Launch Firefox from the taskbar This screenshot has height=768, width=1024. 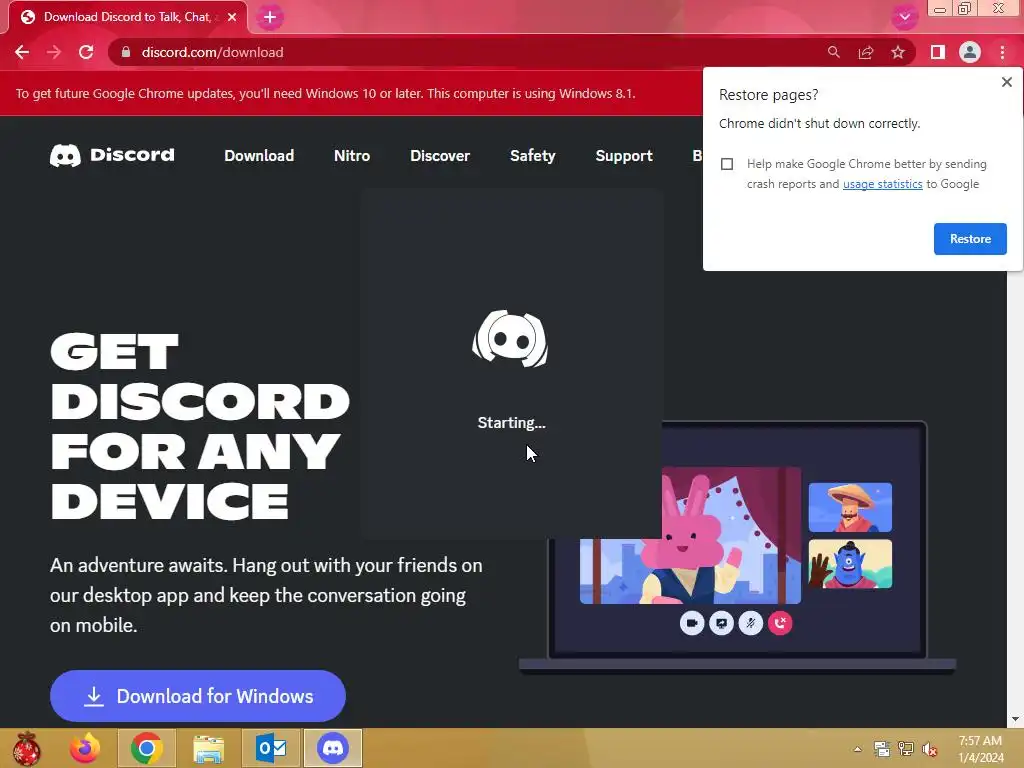tap(85, 748)
